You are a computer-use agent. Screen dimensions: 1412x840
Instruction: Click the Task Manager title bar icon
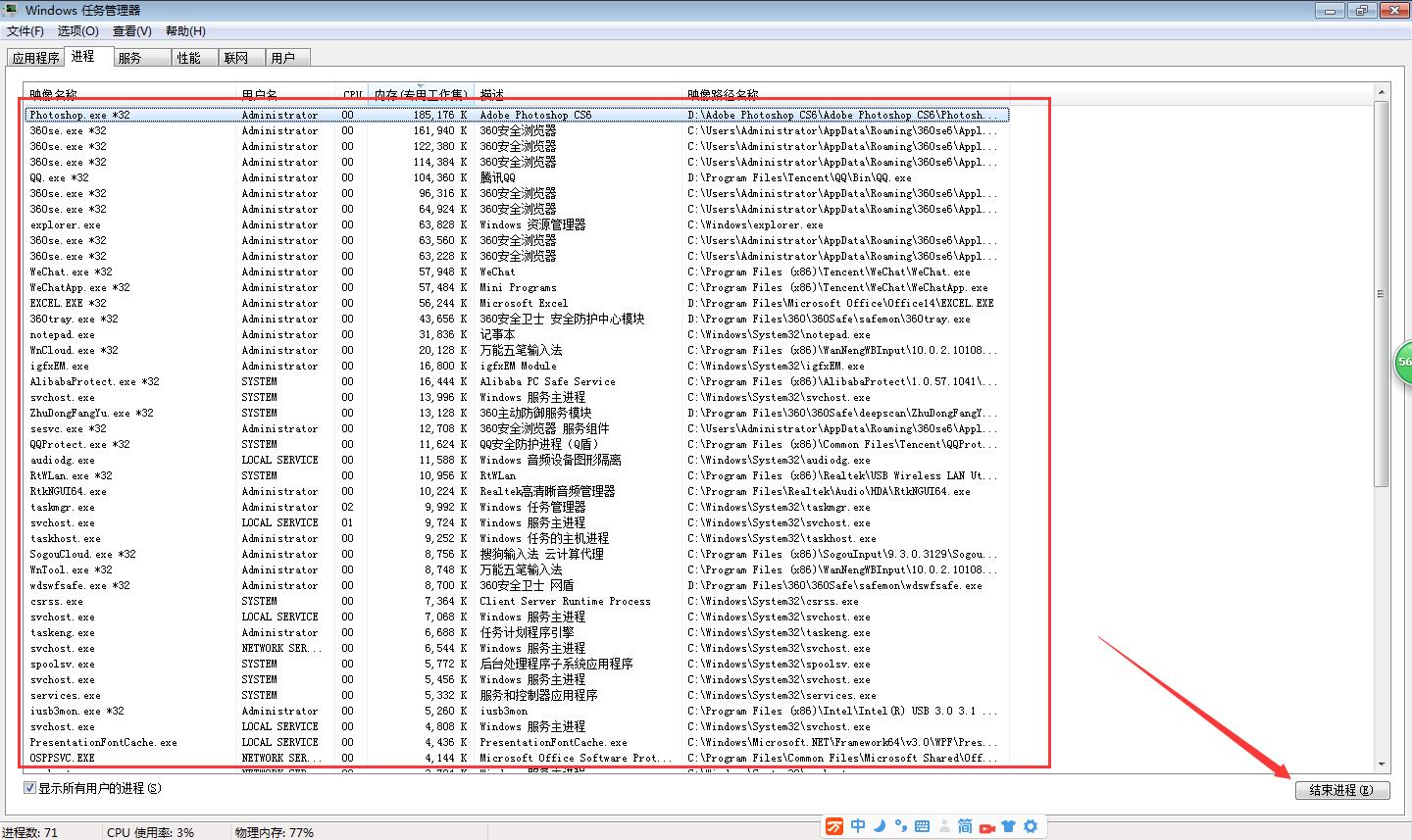click(x=11, y=10)
